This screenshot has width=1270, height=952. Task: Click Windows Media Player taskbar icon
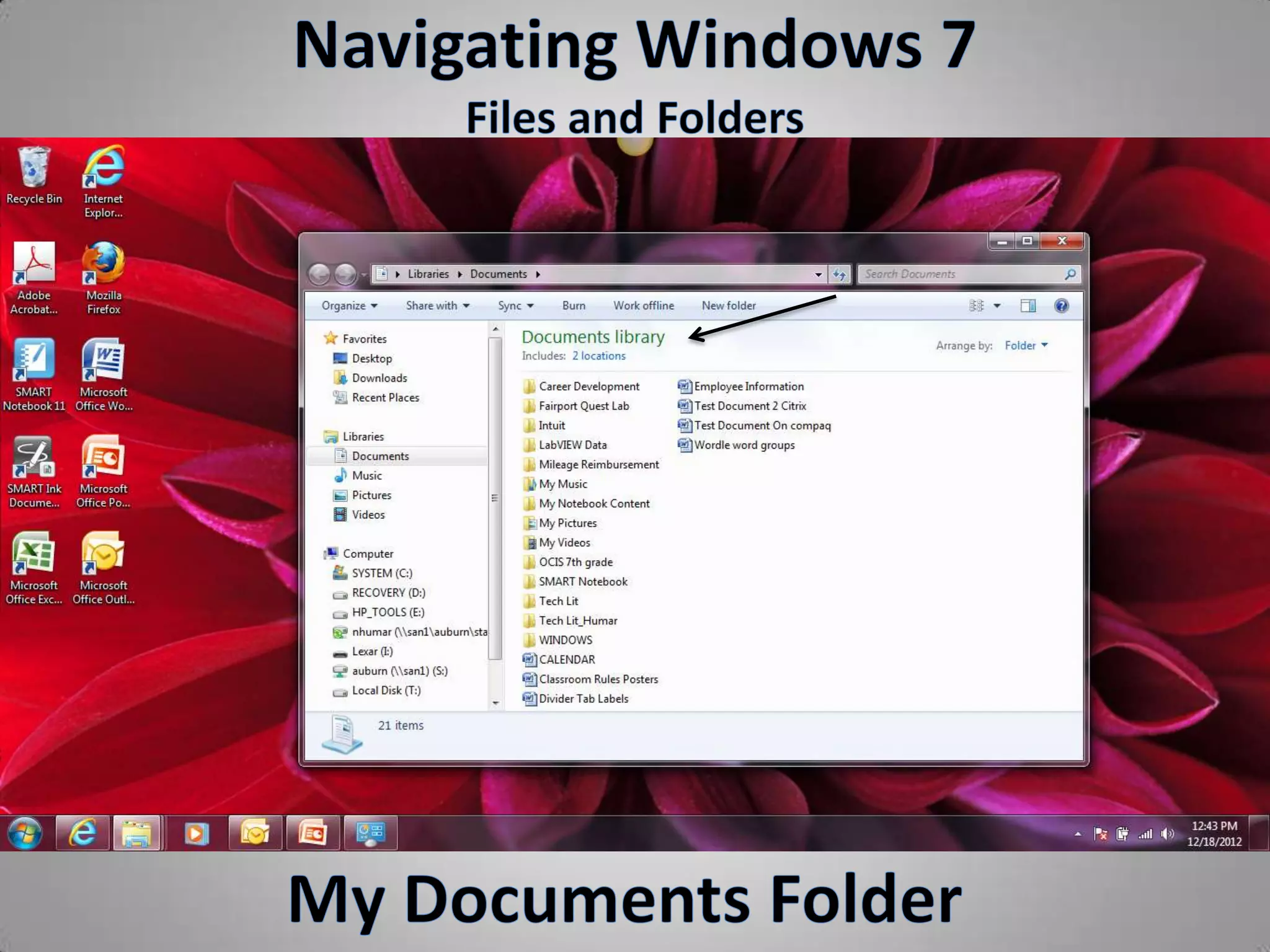196,834
